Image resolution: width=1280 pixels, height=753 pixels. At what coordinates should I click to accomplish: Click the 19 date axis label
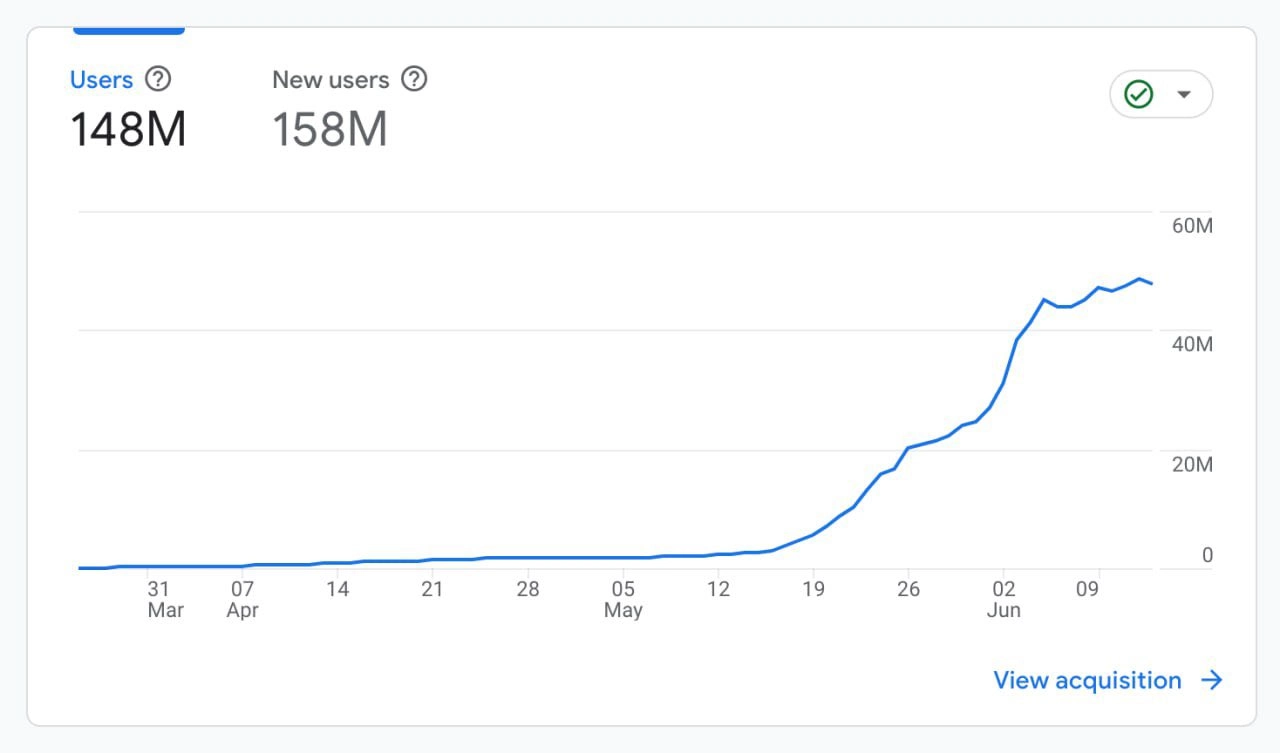[813, 589]
